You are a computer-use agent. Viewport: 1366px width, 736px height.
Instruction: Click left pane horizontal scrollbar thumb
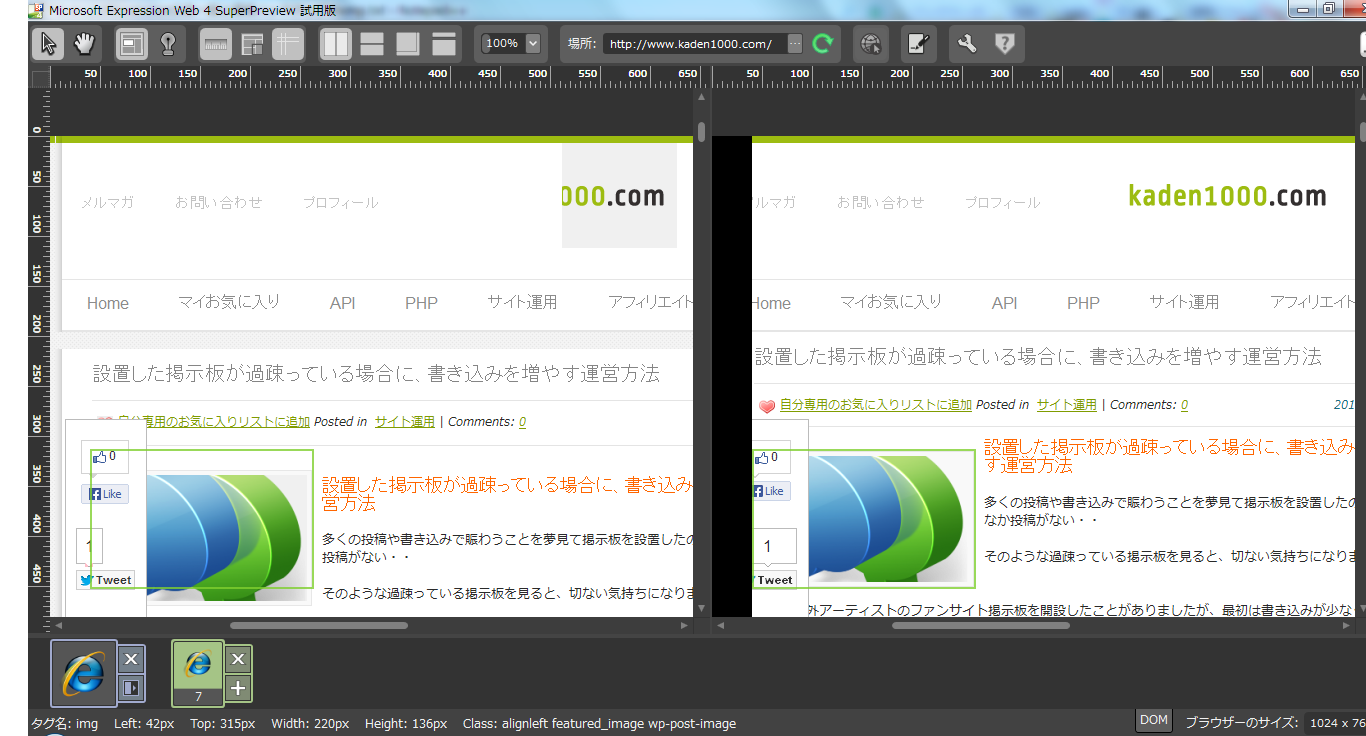(x=319, y=626)
